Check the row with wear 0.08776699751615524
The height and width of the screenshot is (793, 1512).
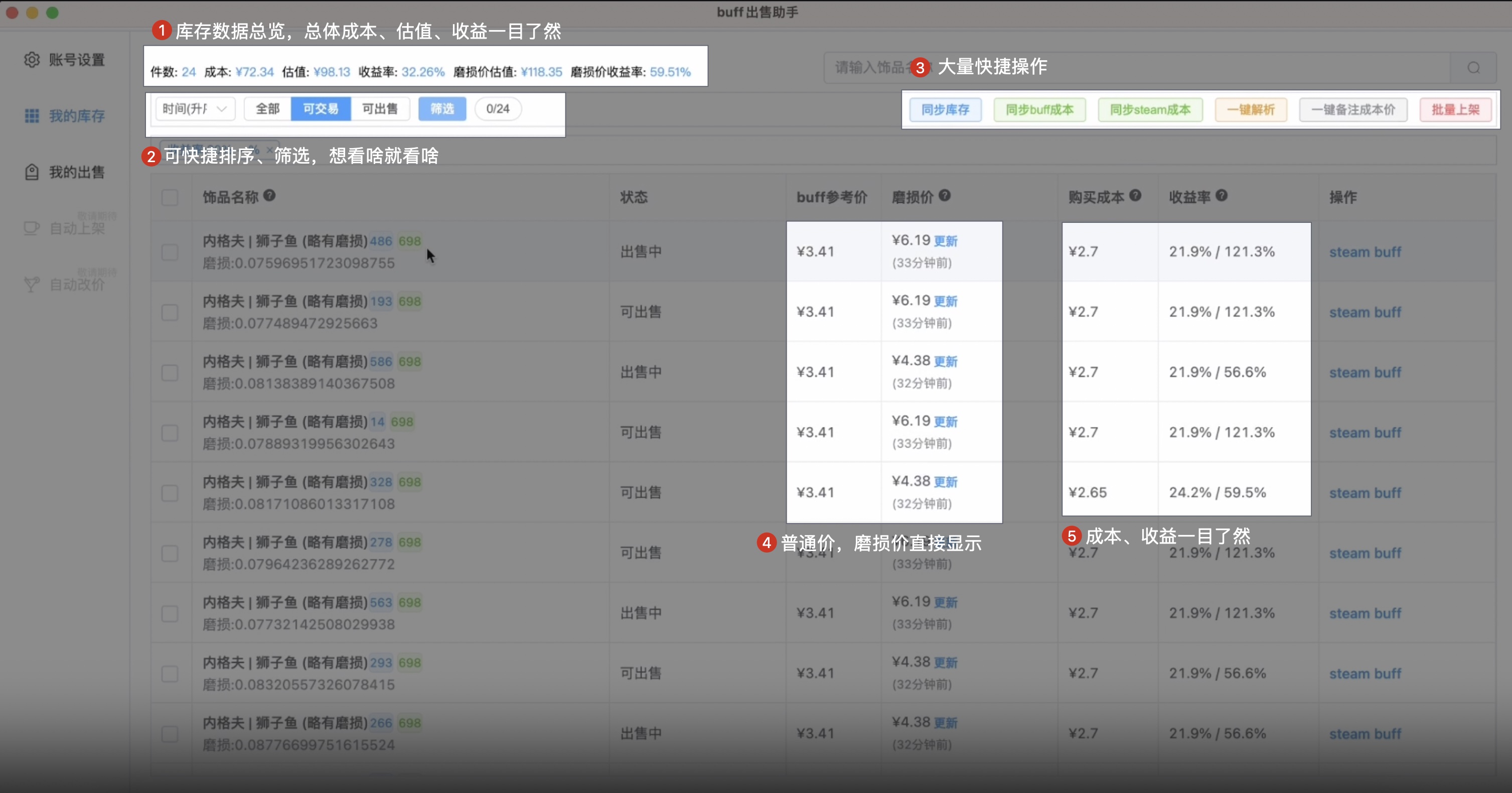170,734
